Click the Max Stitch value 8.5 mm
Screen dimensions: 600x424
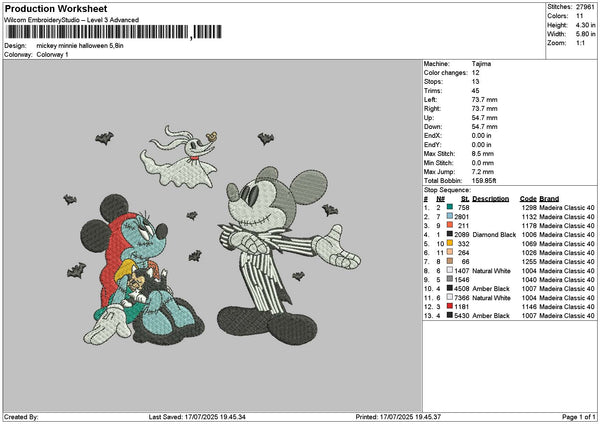coord(483,153)
